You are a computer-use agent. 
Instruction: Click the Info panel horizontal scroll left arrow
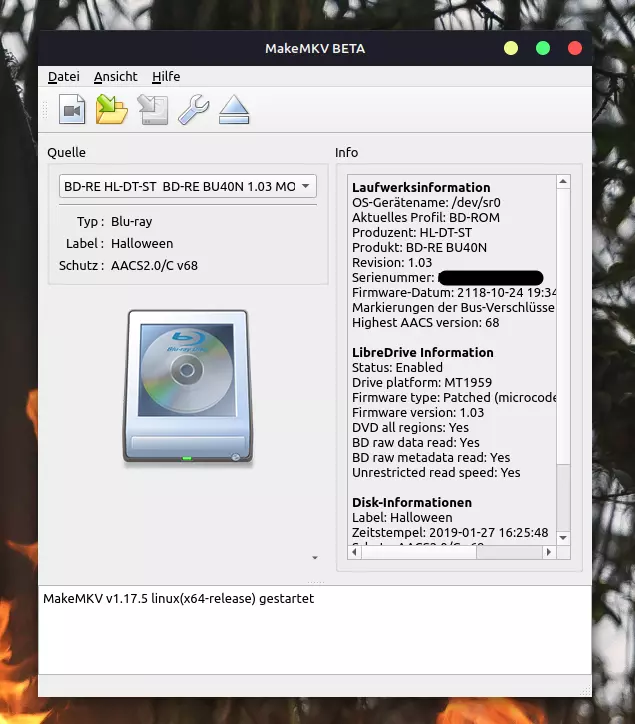354,552
